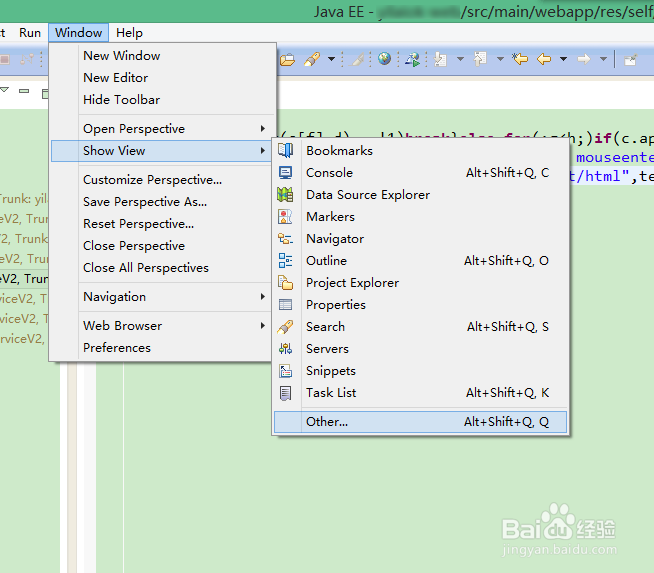The height and width of the screenshot is (573, 654).
Task: Click the Next Annotation toolbar icon
Action: 440,59
